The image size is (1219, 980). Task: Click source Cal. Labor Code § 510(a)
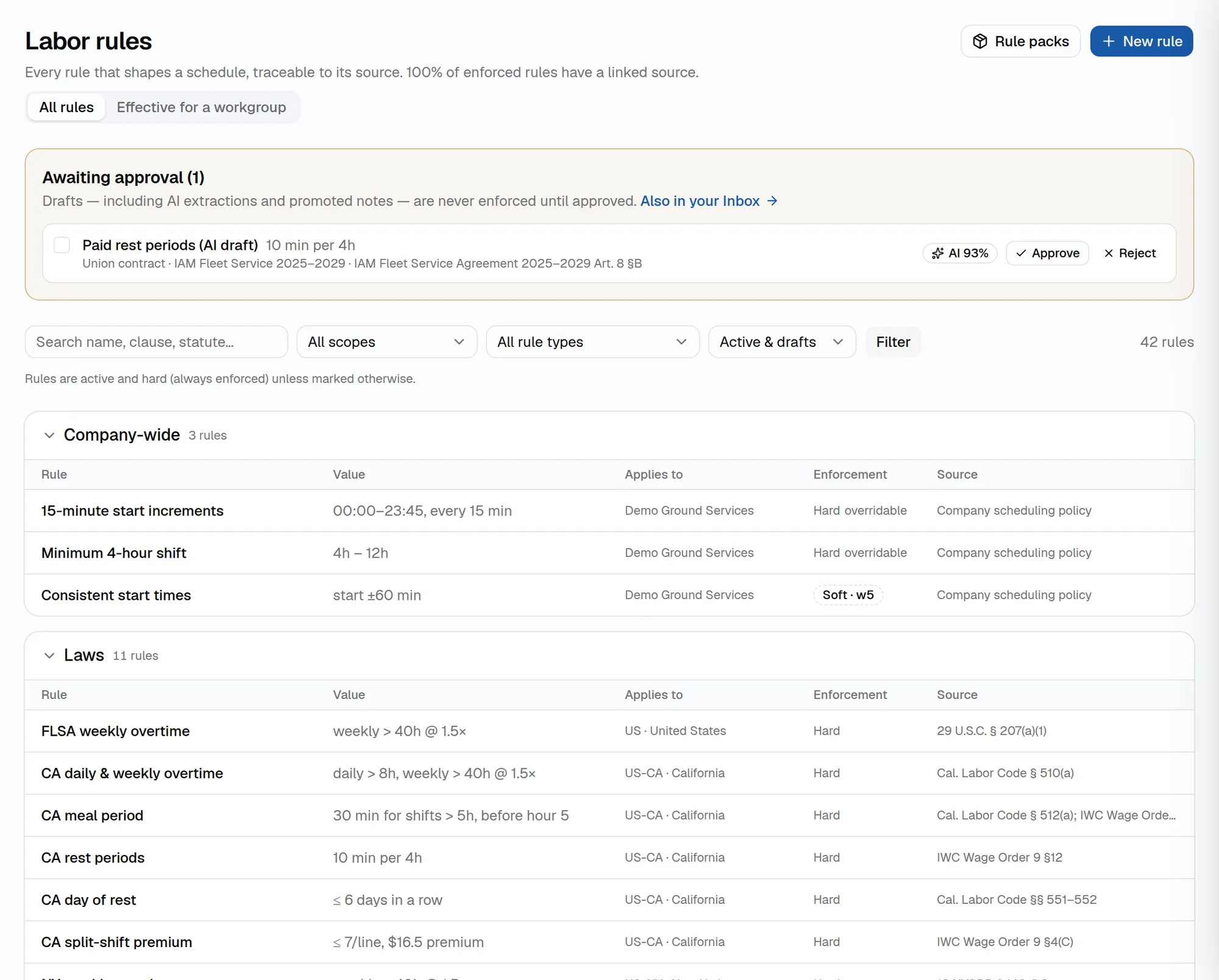[x=1005, y=773]
